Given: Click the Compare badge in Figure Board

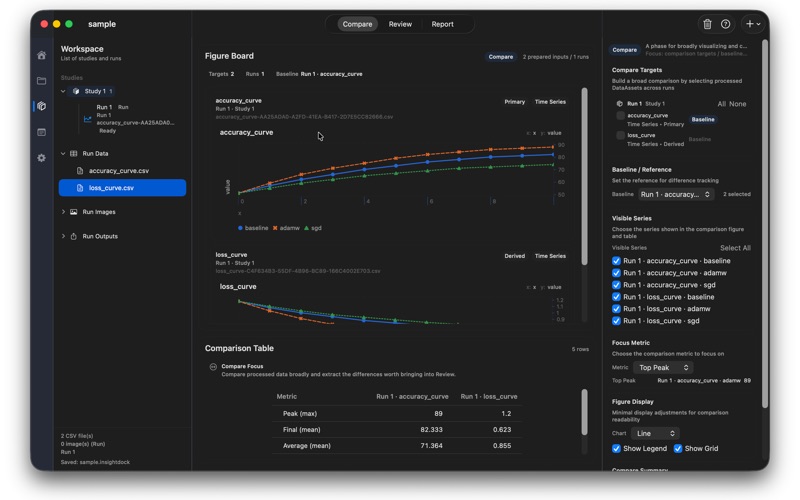Looking at the screenshot, I should tap(501, 57).
